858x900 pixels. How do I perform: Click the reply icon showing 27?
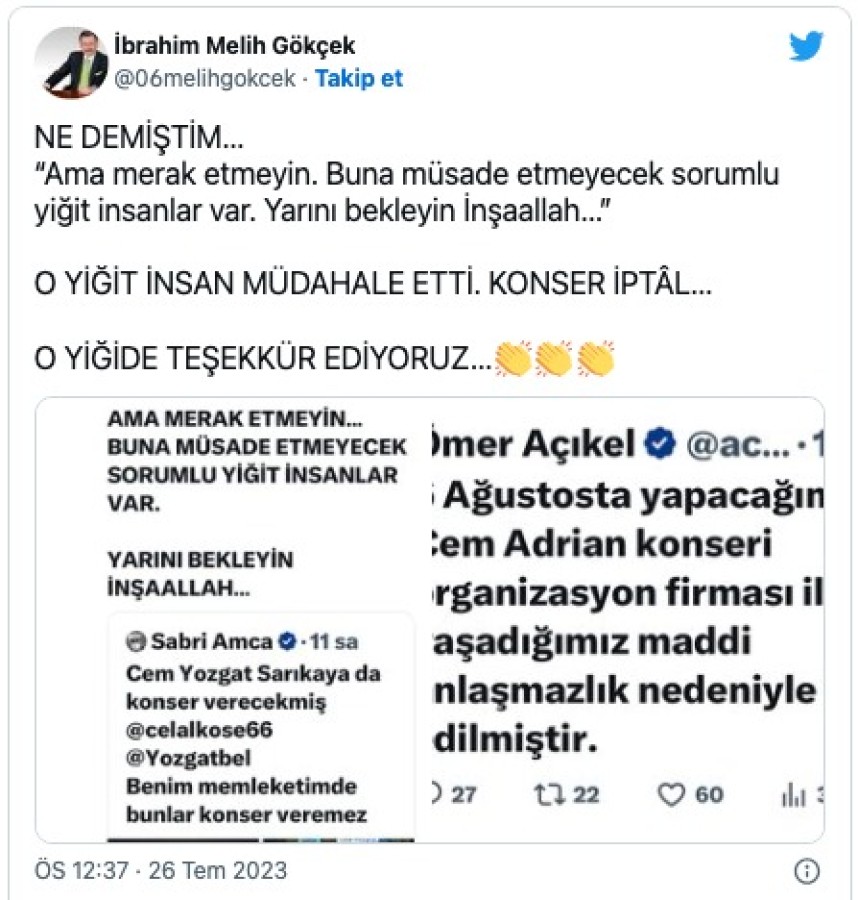point(437,794)
